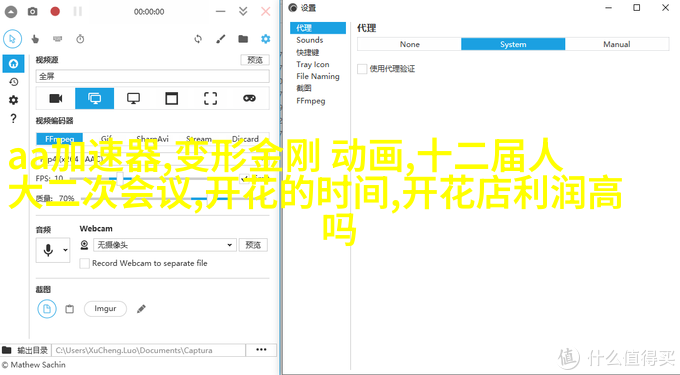Toggle screenshot to clipboard icon
The image size is (680, 375).
(x=69, y=309)
